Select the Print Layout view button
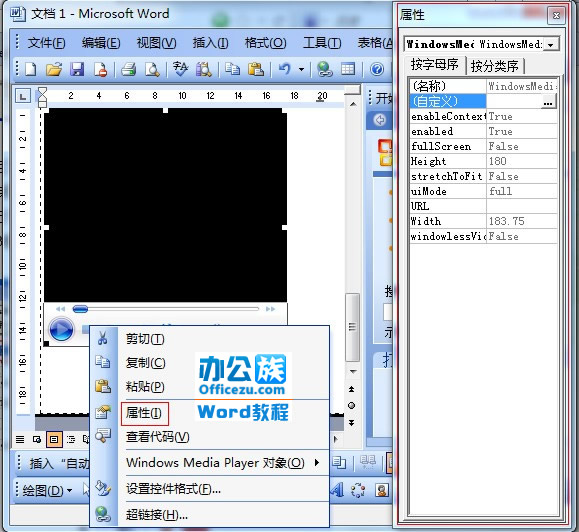The width and height of the screenshot is (579, 532). point(54,439)
